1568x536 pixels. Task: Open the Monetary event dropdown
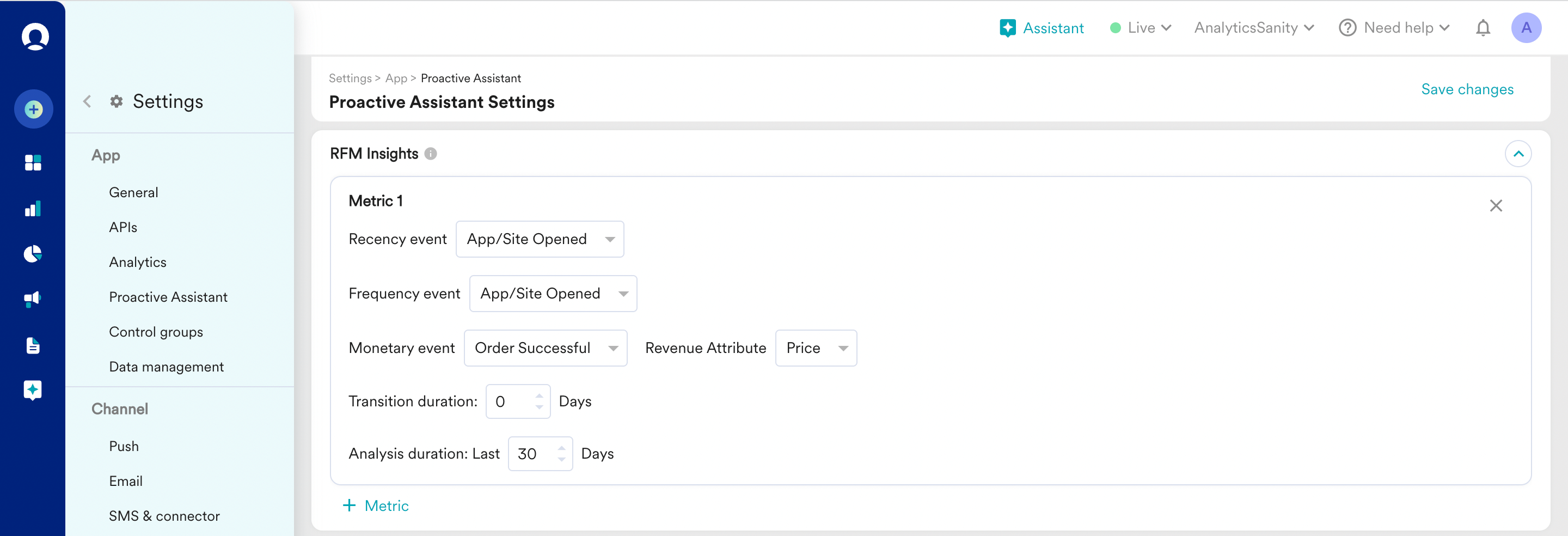[545, 349]
